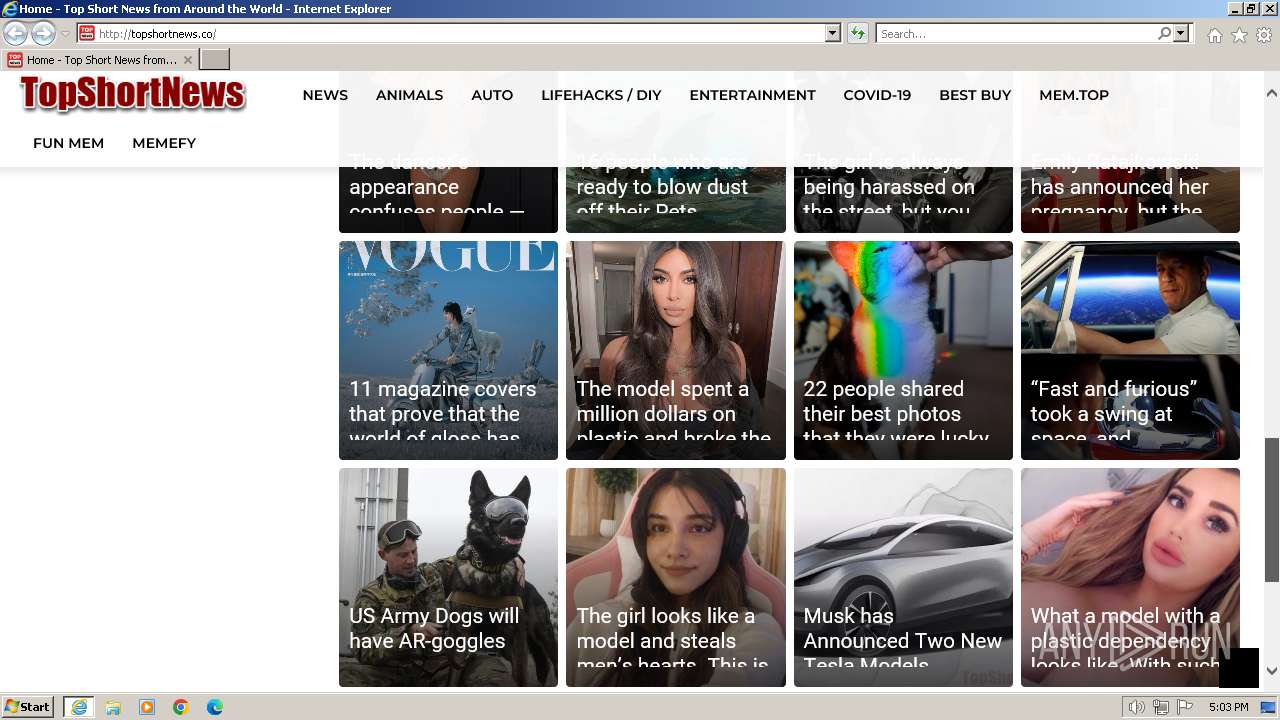Open the ENTERTAINMENT menu item
This screenshot has width=1280, height=720.
point(752,95)
